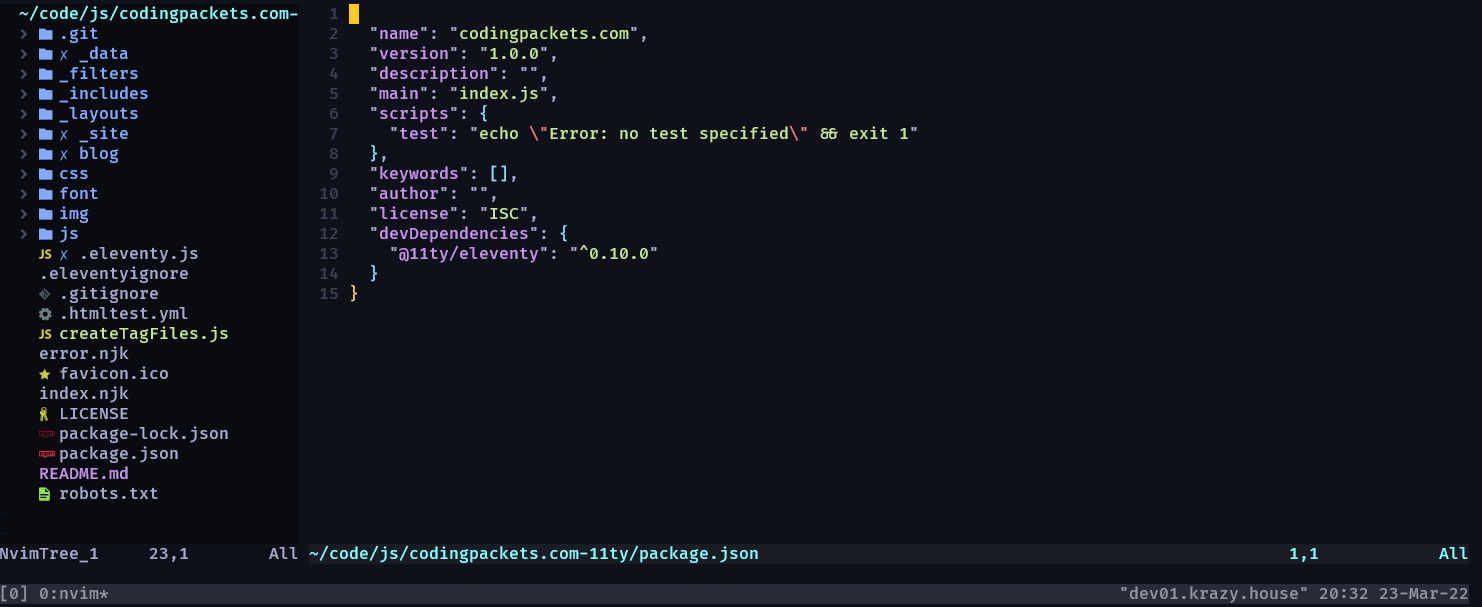Expand the _includes folder arrow
Image resolution: width=1482 pixels, height=607 pixels.
(x=24, y=94)
